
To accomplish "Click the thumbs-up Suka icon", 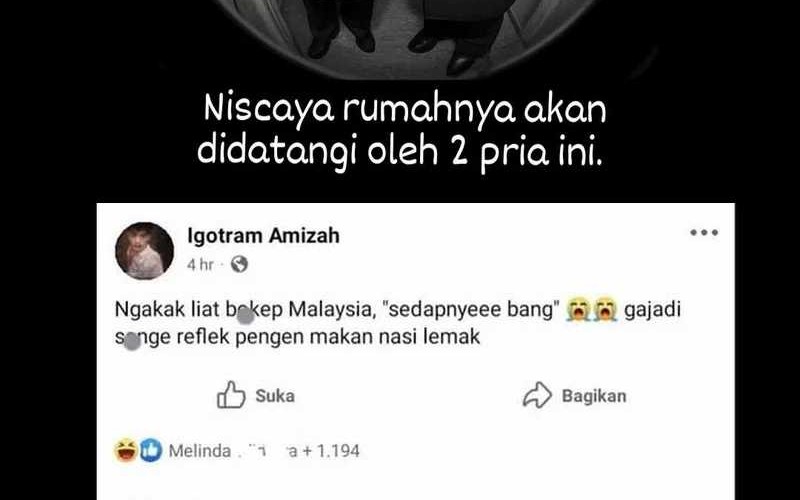I will pos(231,395).
